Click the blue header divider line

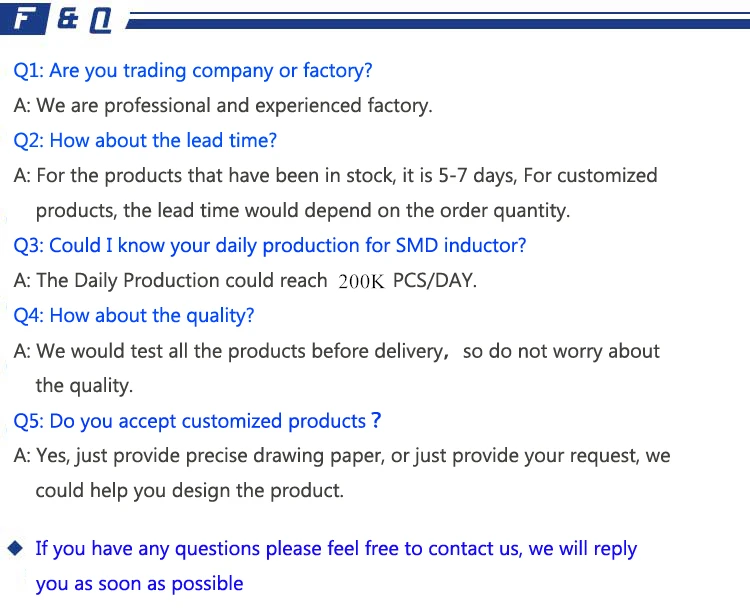click(440, 20)
